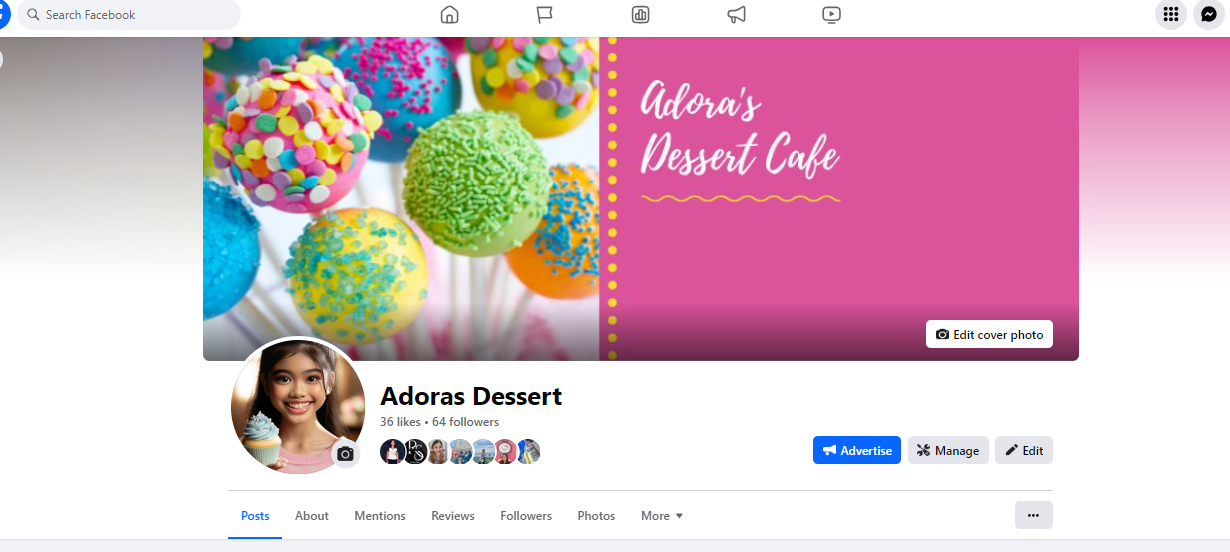
Task: Click the Facebook logo
Action: click(4, 15)
